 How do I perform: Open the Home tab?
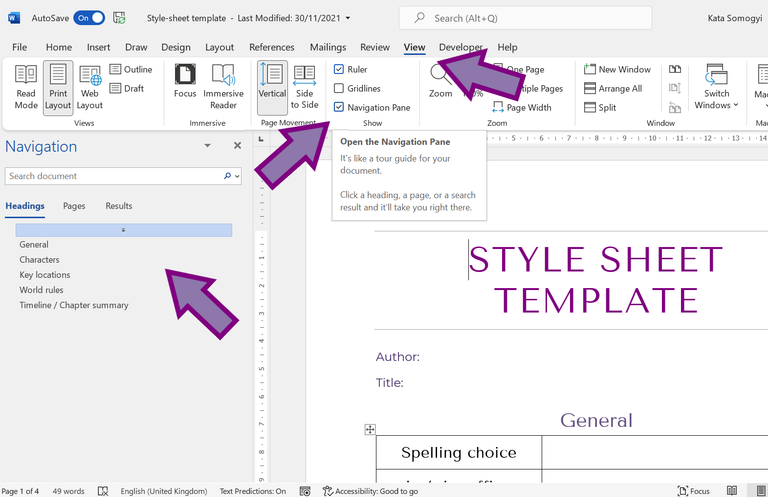coord(59,47)
